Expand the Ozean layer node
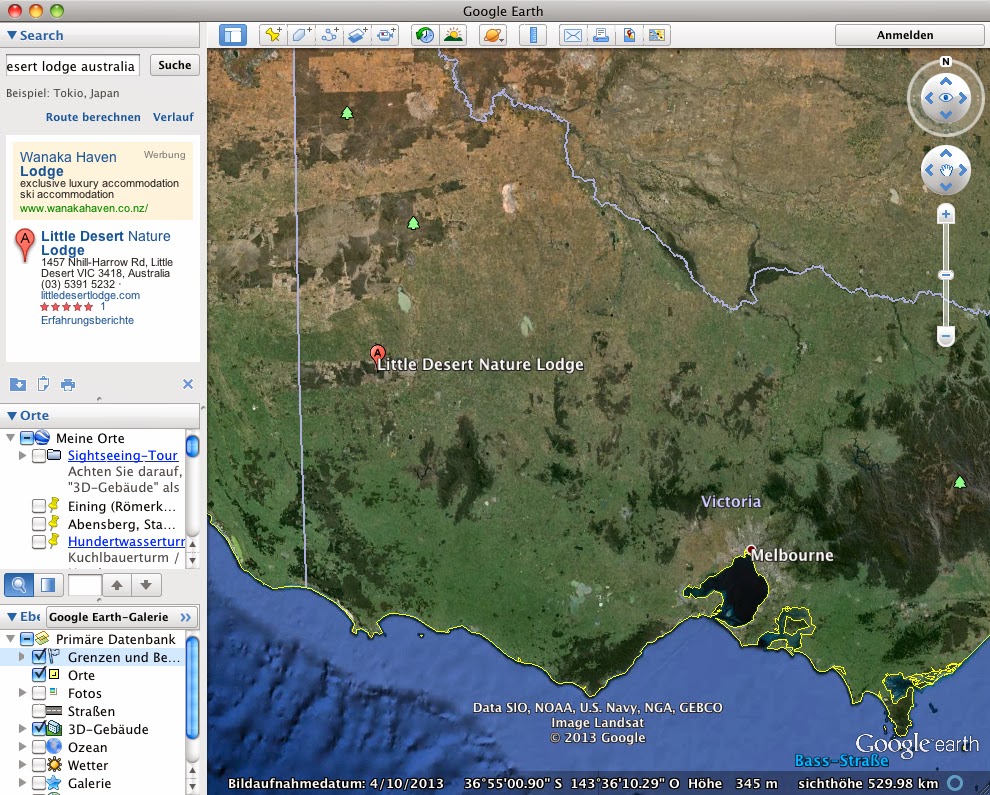 (23, 746)
